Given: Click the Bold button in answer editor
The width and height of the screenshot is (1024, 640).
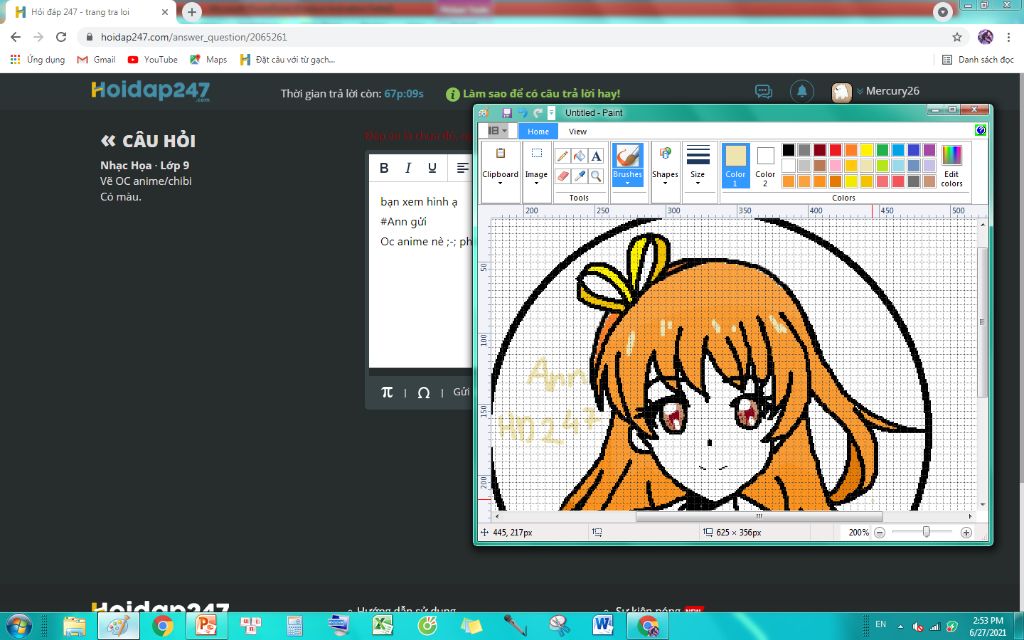Looking at the screenshot, I should click(384, 168).
